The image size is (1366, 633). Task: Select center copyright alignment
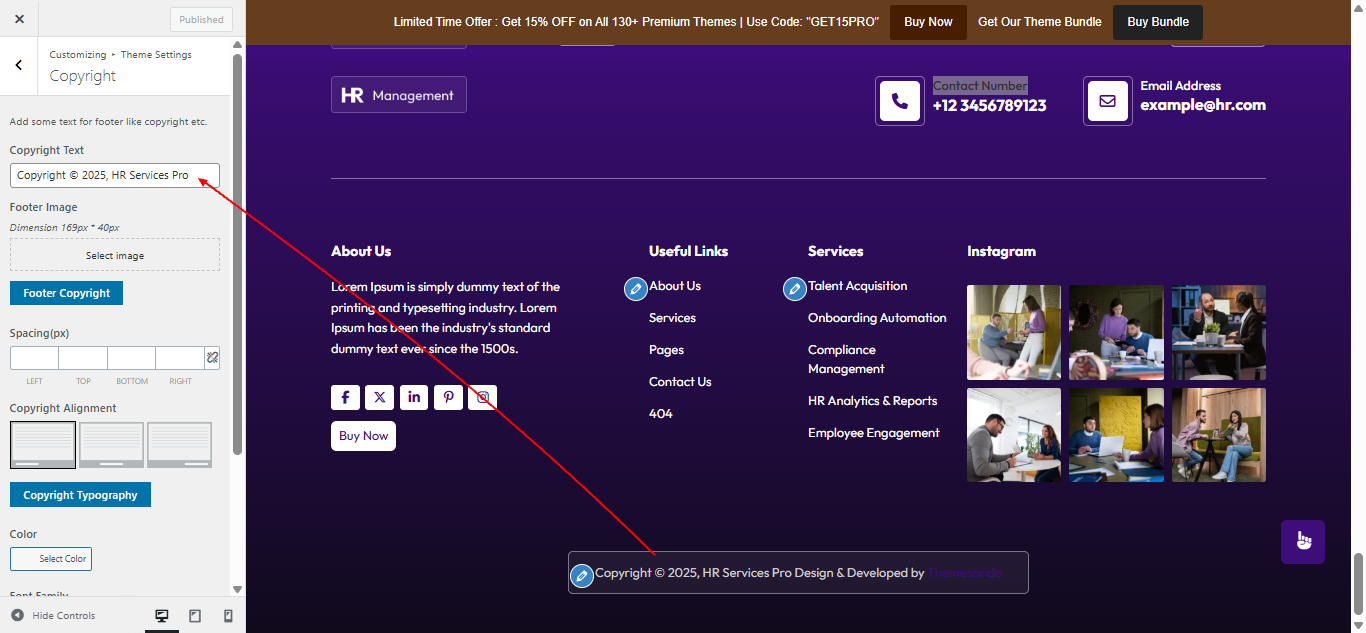tap(111, 444)
